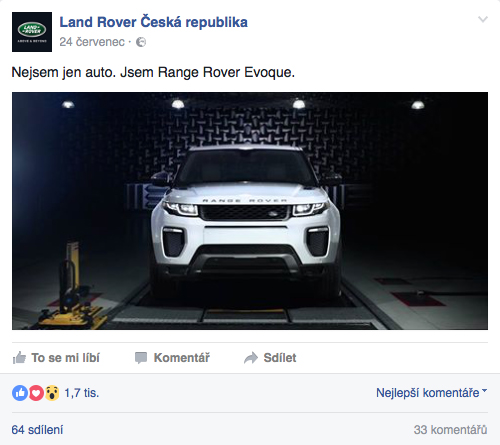Viewport: 500px width, 445px height.
Task: Open the Range Rover Evoque photo
Action: (x=250, y=211)
